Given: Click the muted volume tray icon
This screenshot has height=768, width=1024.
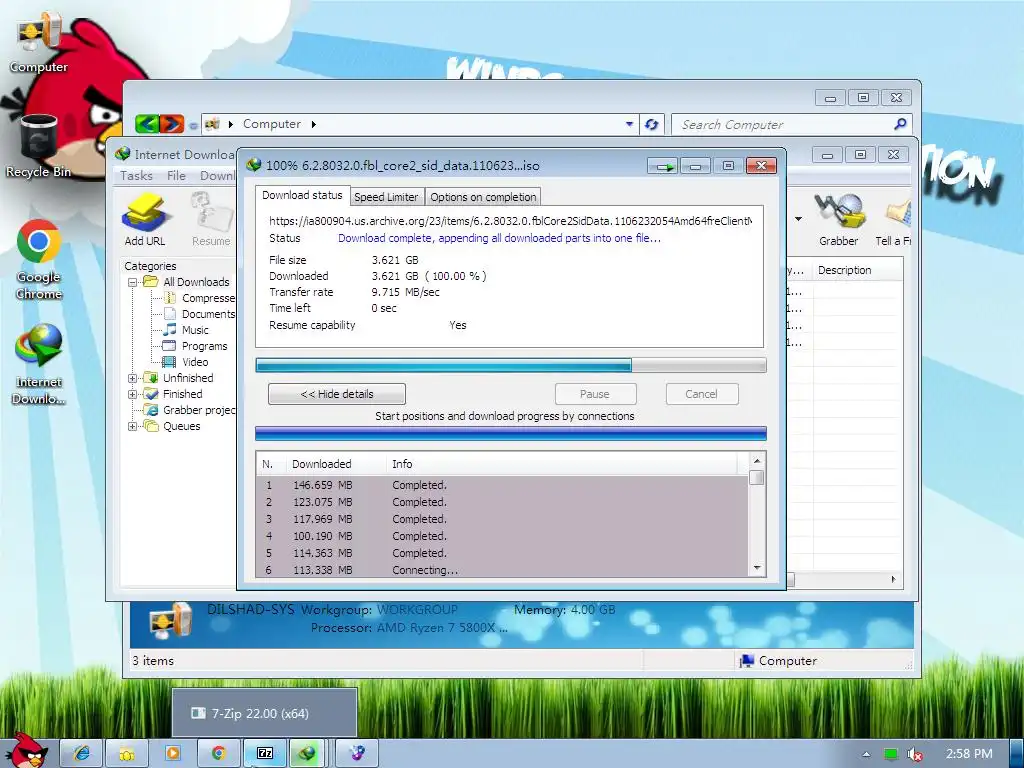Looking at the screenshot, I should coord(915,754).
